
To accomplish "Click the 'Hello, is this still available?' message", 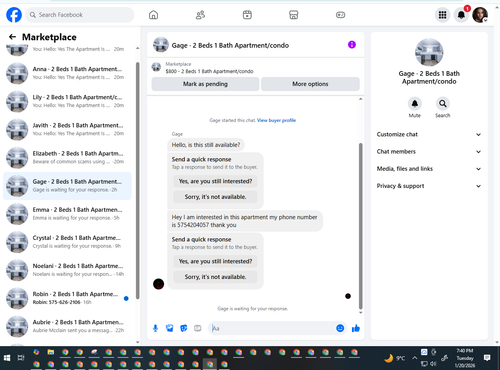I will pos(206,145).
